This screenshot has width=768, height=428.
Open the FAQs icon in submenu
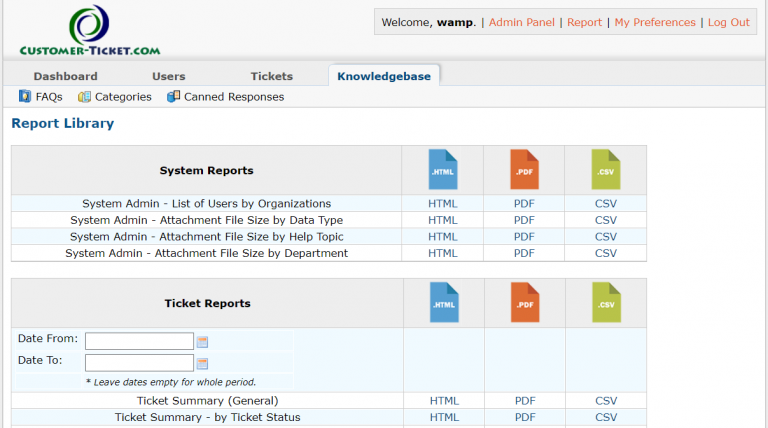[25, 96]
